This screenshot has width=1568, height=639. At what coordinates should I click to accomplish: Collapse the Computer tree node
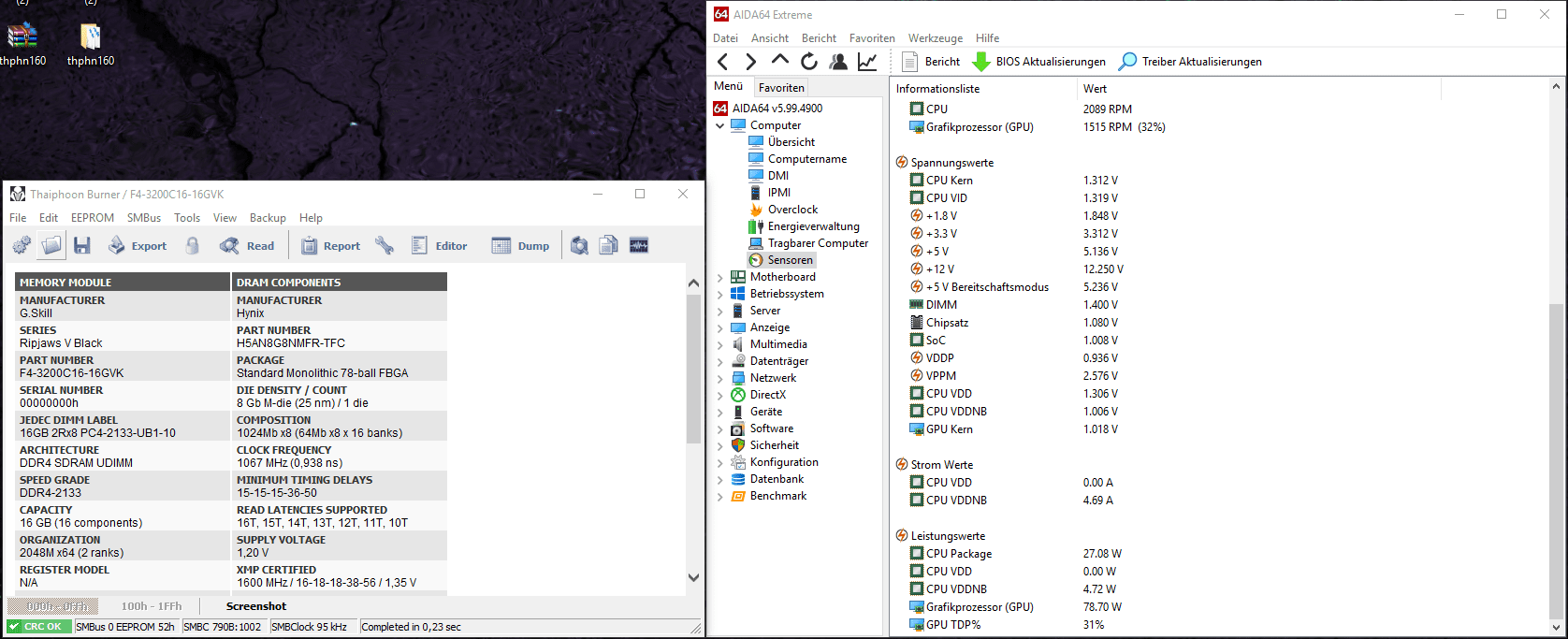tap(719, 125)
